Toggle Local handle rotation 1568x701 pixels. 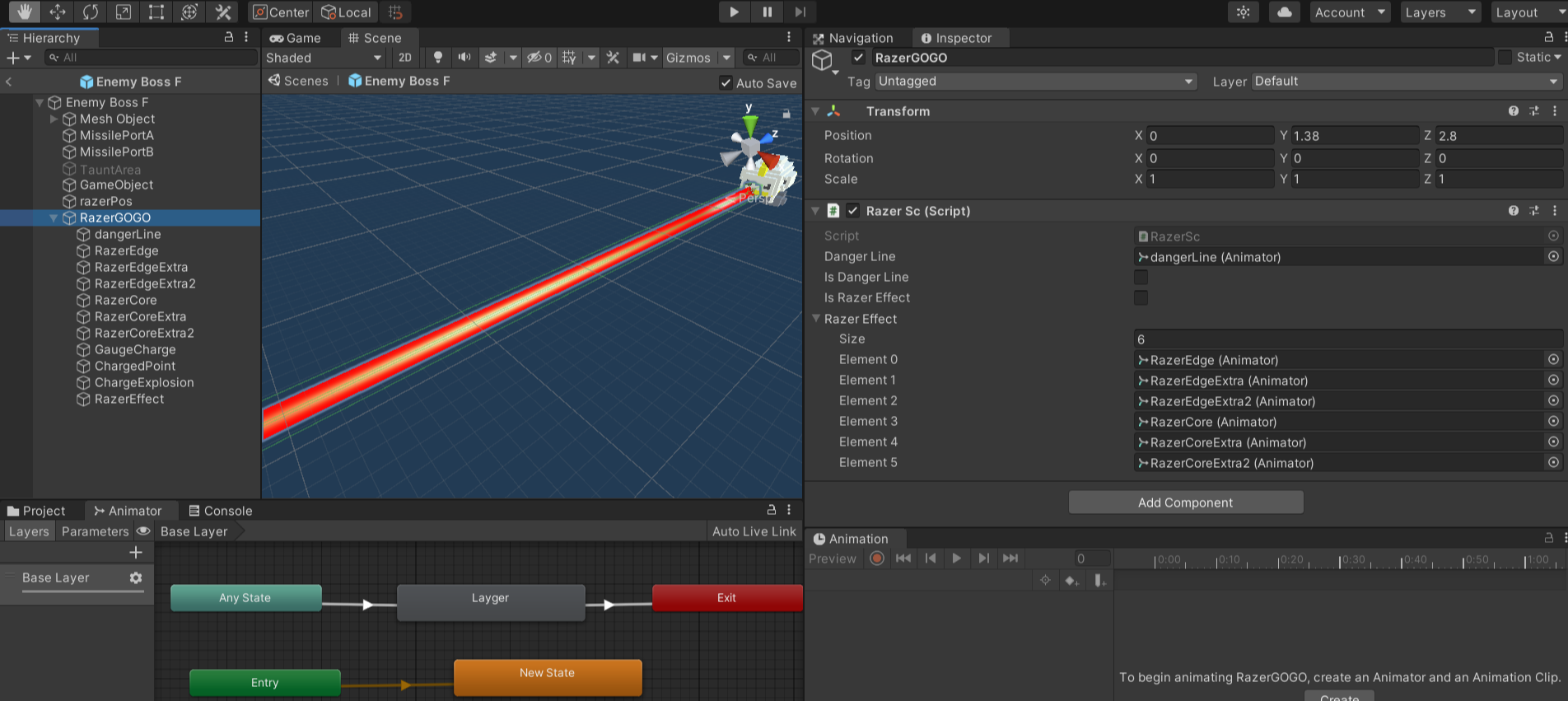pyautogui.click(x=346, y=12)
